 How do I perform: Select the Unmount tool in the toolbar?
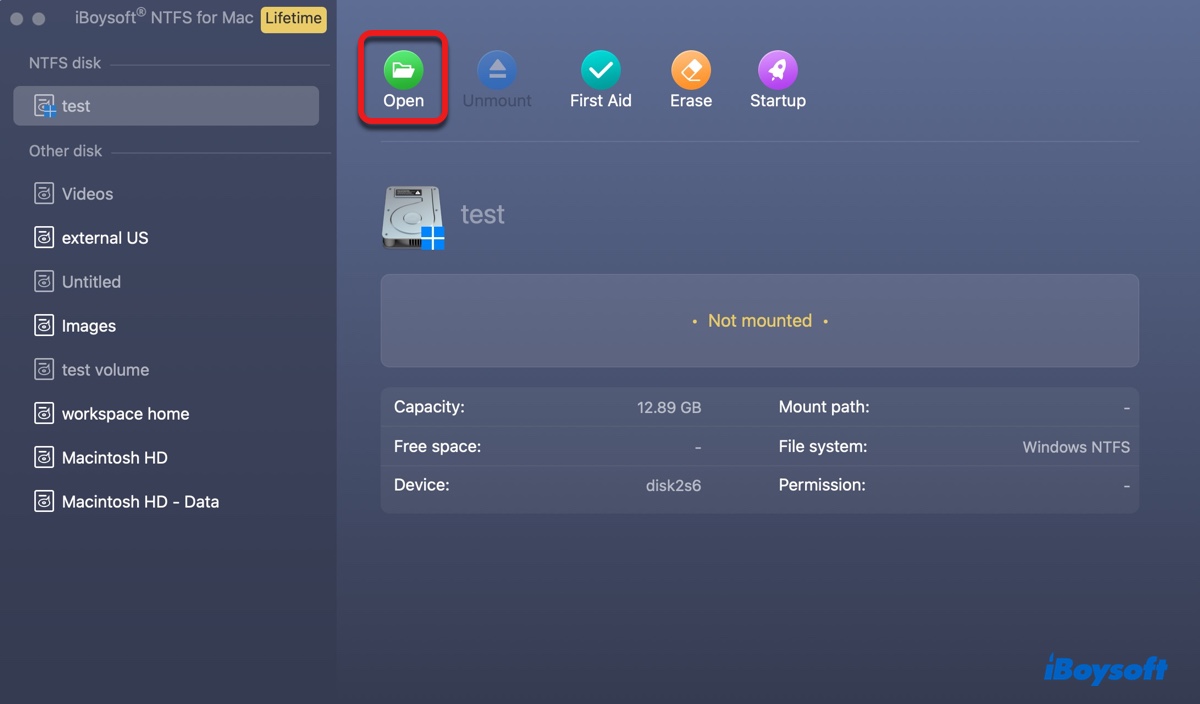coord(497,79)
